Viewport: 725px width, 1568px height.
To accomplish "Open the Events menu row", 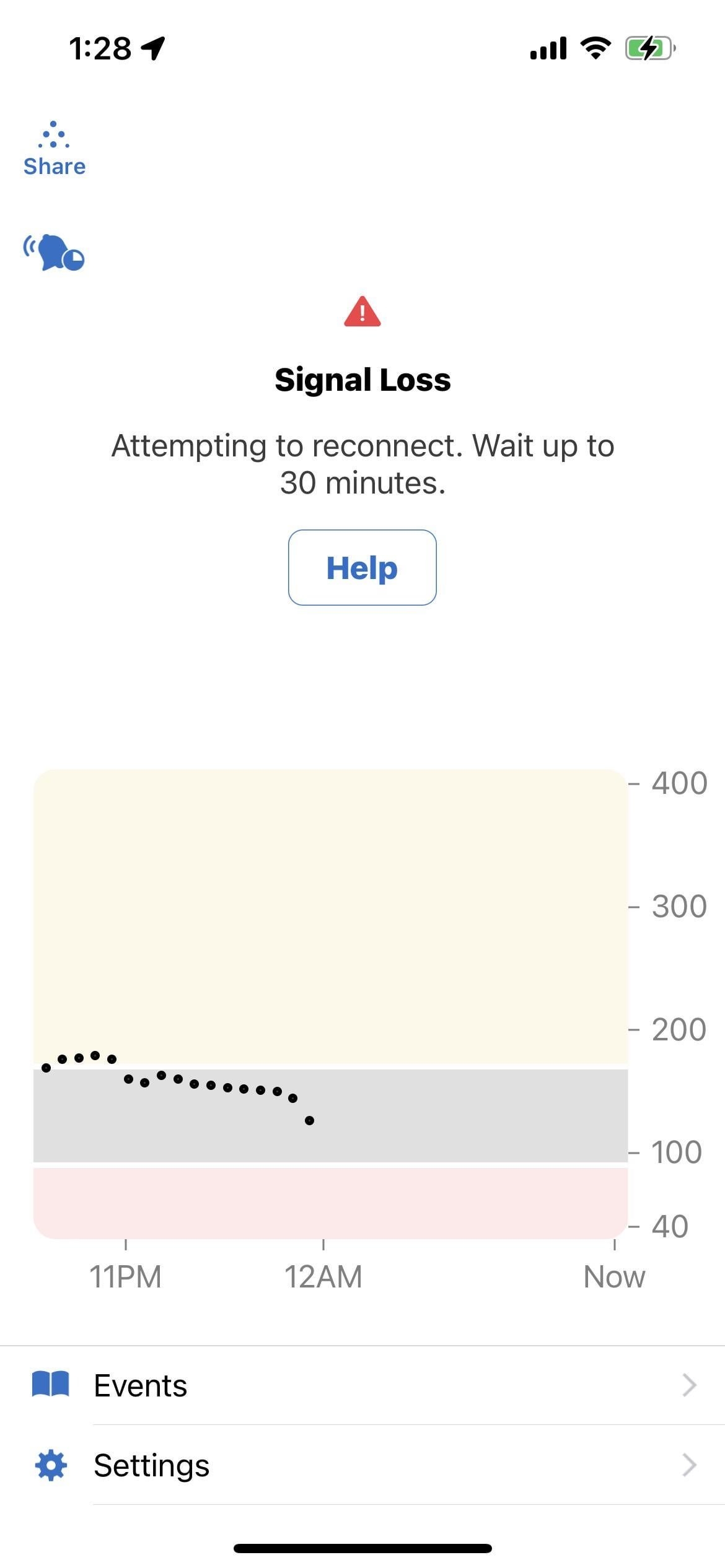I will [372, 1385].
